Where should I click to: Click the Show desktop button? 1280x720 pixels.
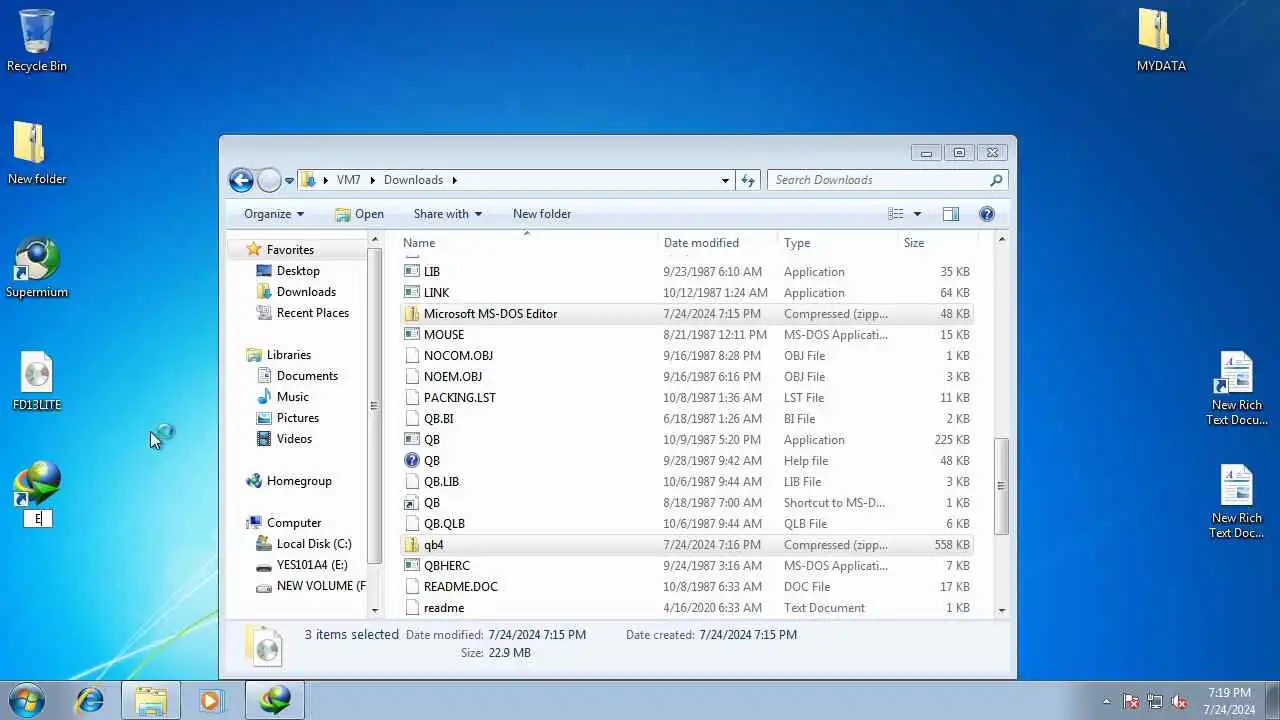pyautogui.click(x=1273, y=700)
